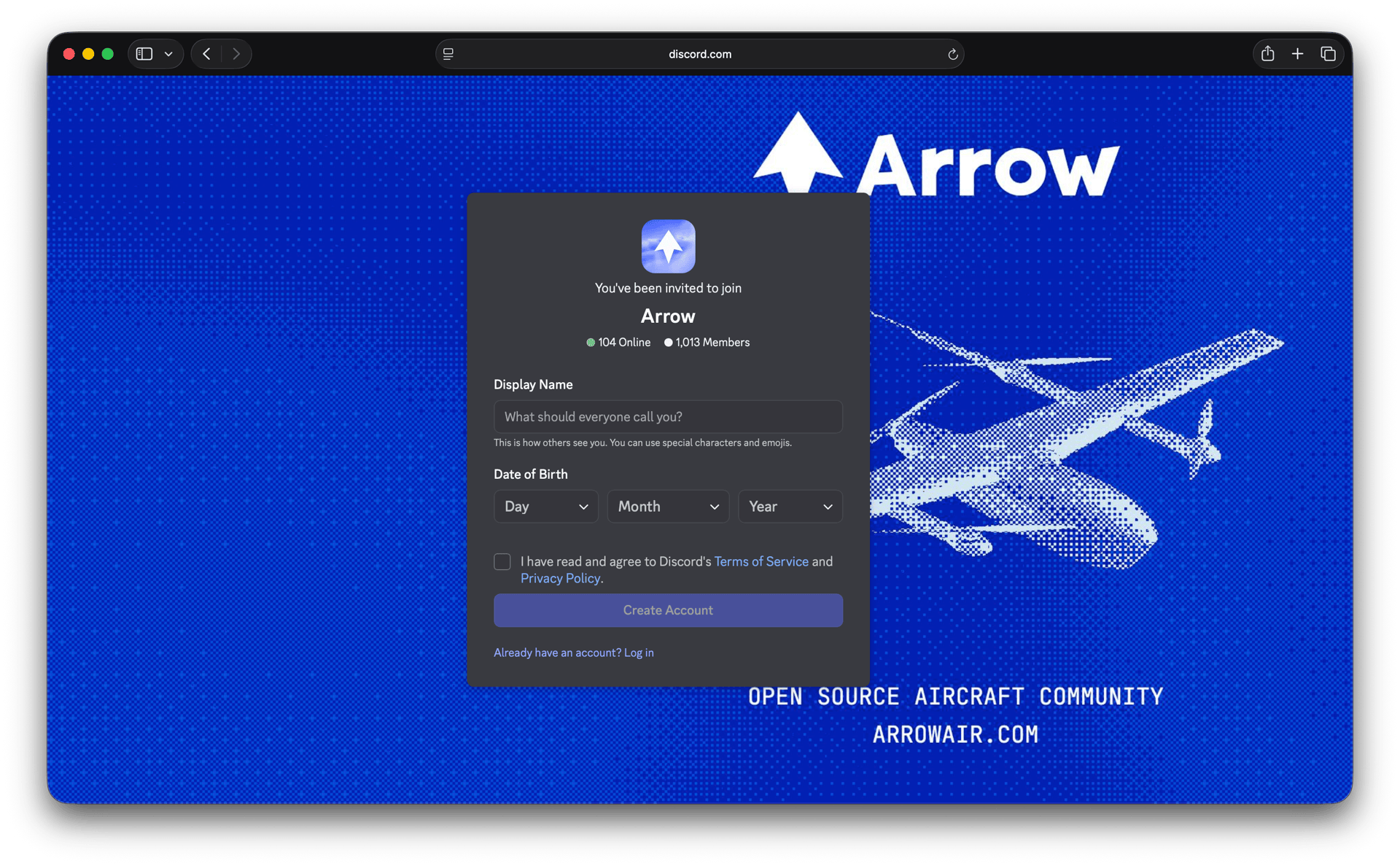
Task: Open the Day dropdown
Action: point(545,506)
